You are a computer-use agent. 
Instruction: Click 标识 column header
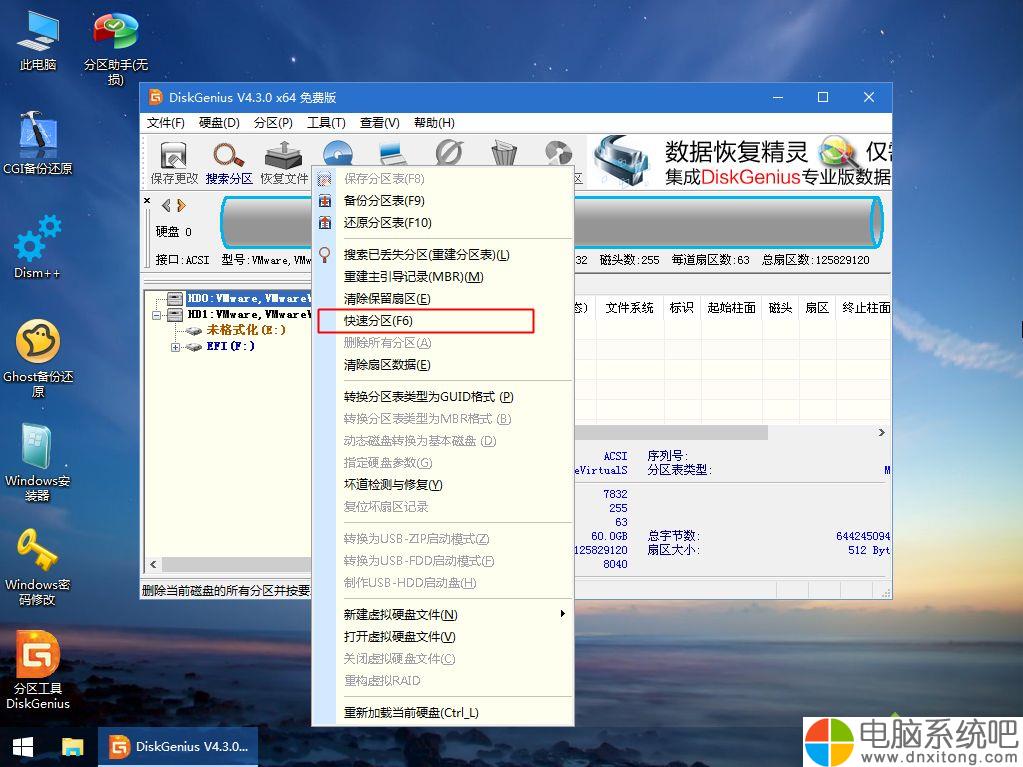[682, 308]
